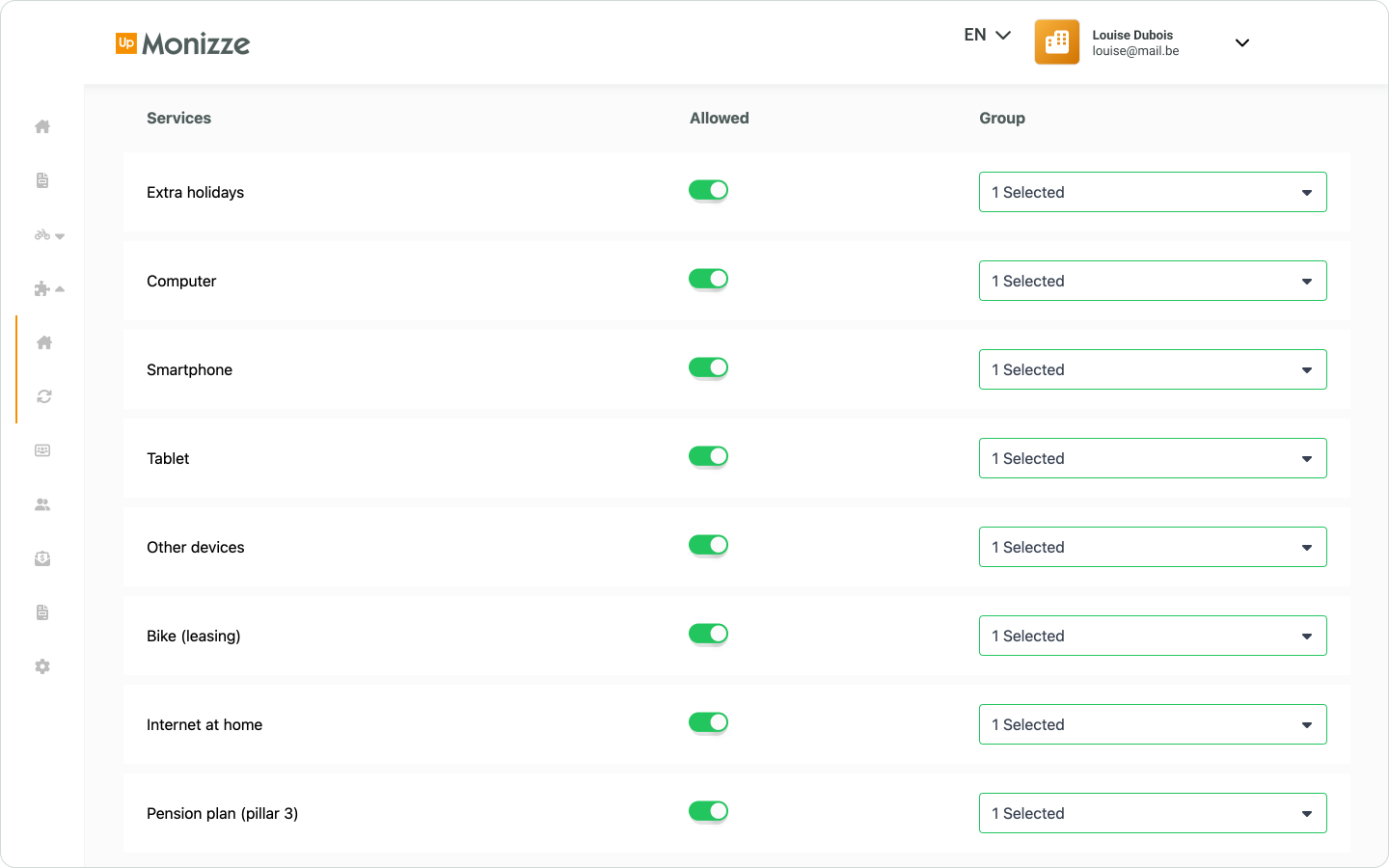The width and height of the screenshot is (1389, 868).
Task: Click the Smartphone service label
Action: [189, 369]
